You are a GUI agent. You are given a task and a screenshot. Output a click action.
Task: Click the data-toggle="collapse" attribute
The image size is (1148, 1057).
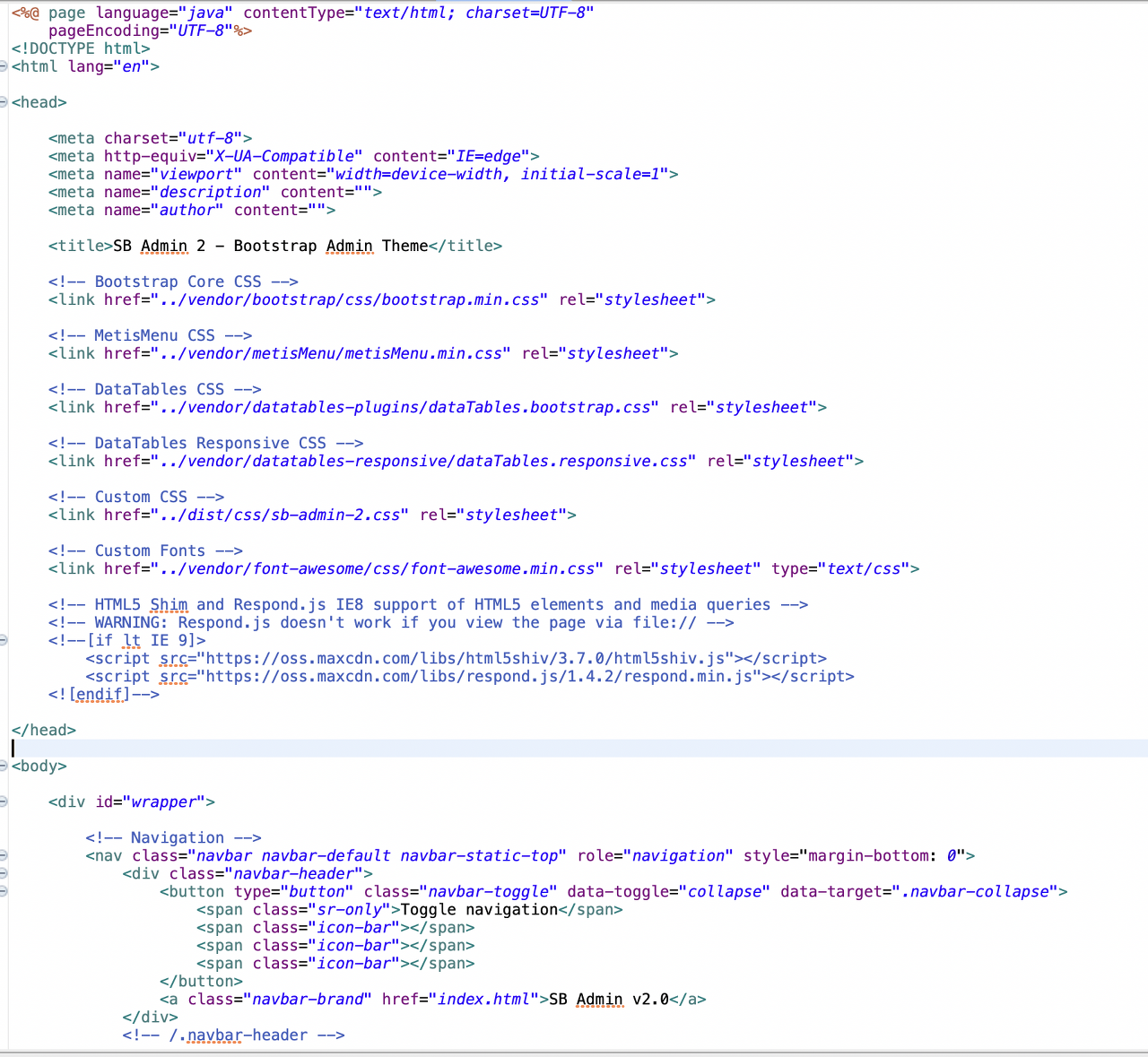669,891
